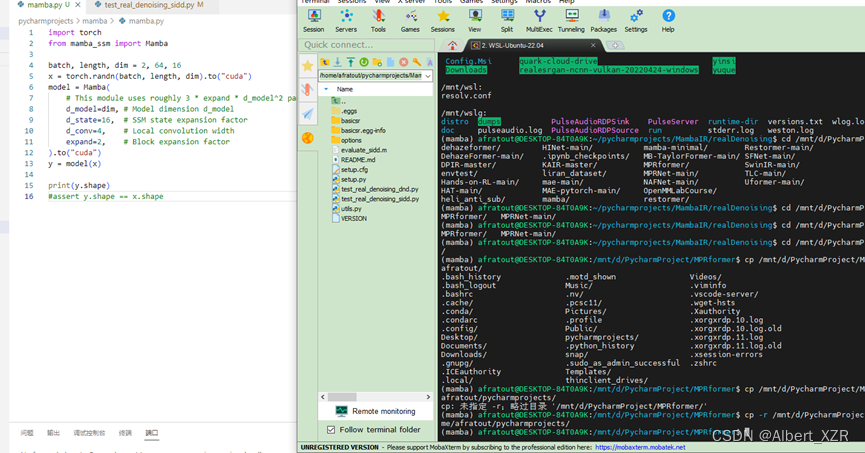Select evaluate_sidd.m file
Image resolution: width=865 pixels, height=453 pixels.
[x=360, y=150]
